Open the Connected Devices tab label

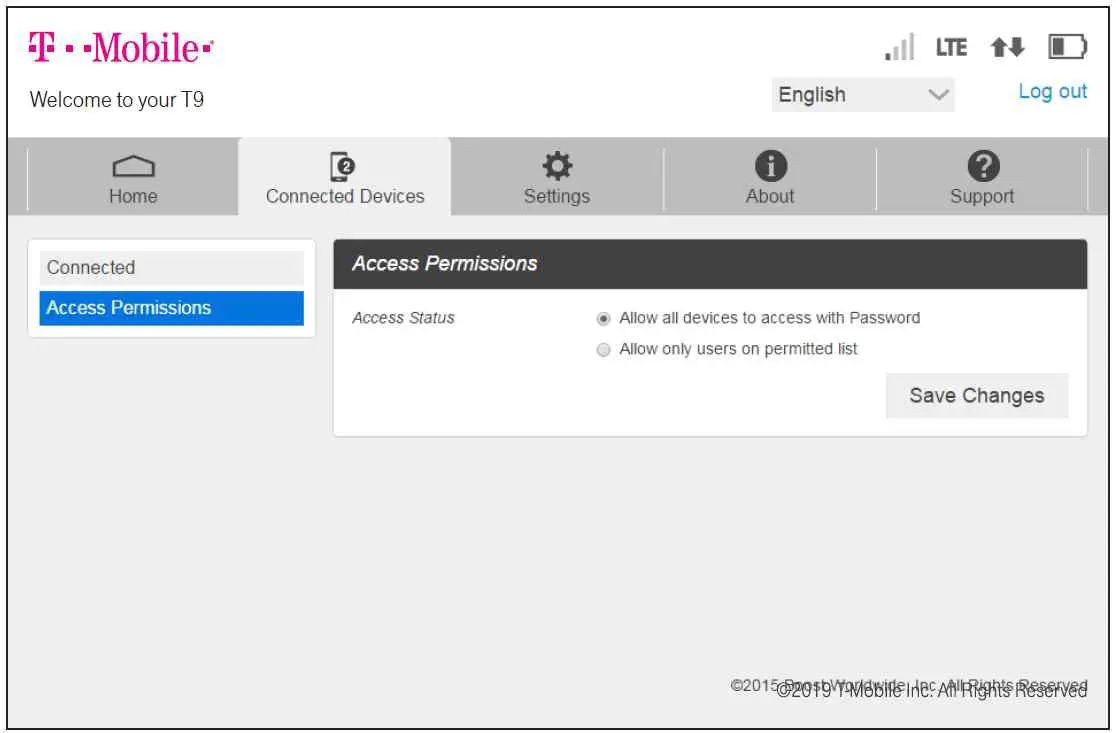pos(344,196)
